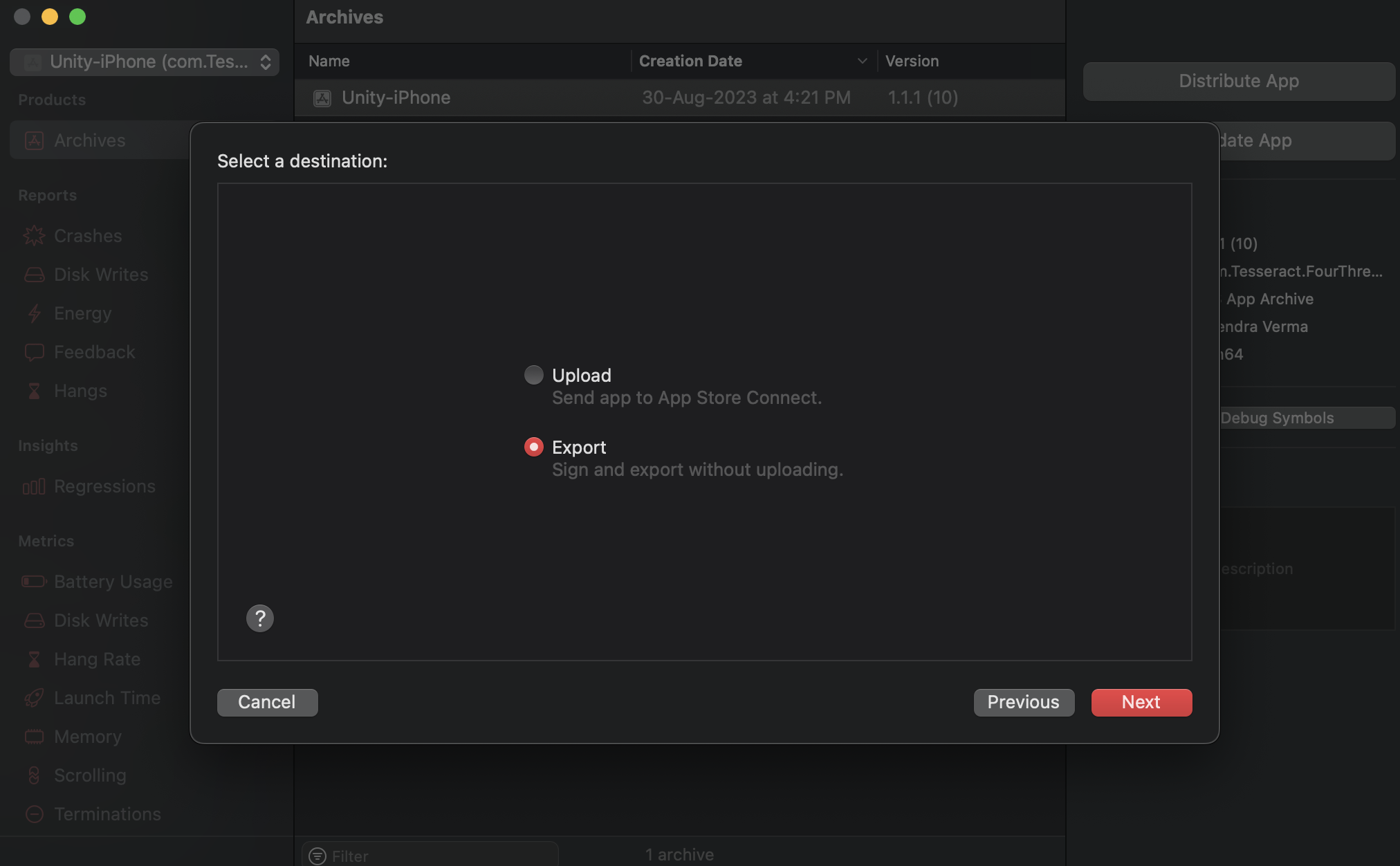Open help with the question mark button
The height and width of the screenshot is (866, 1400).
pyautogui.click(x=260, y=618)
